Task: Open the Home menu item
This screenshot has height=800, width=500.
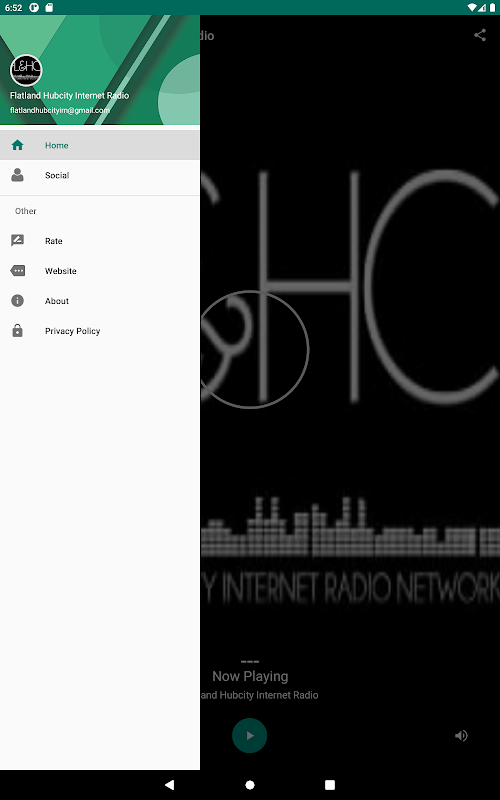Action: (x=99, y=145)
